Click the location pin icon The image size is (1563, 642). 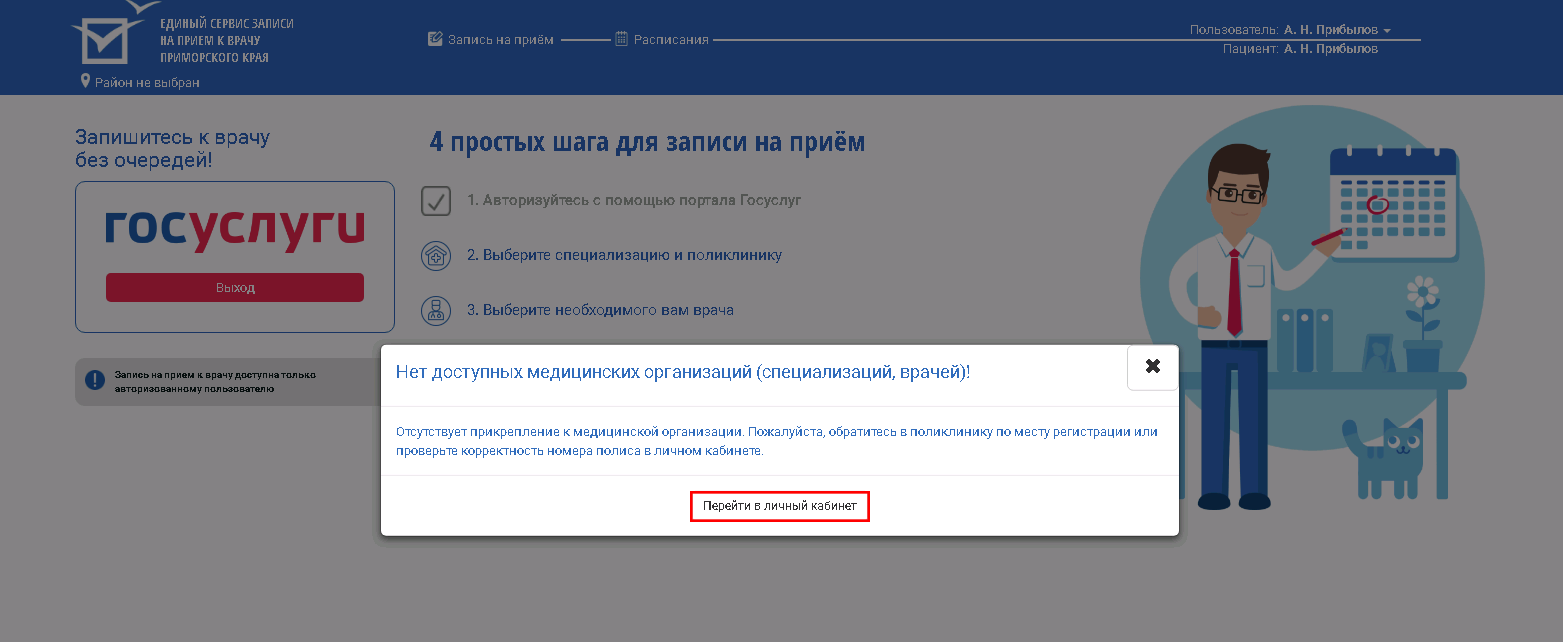85,81
